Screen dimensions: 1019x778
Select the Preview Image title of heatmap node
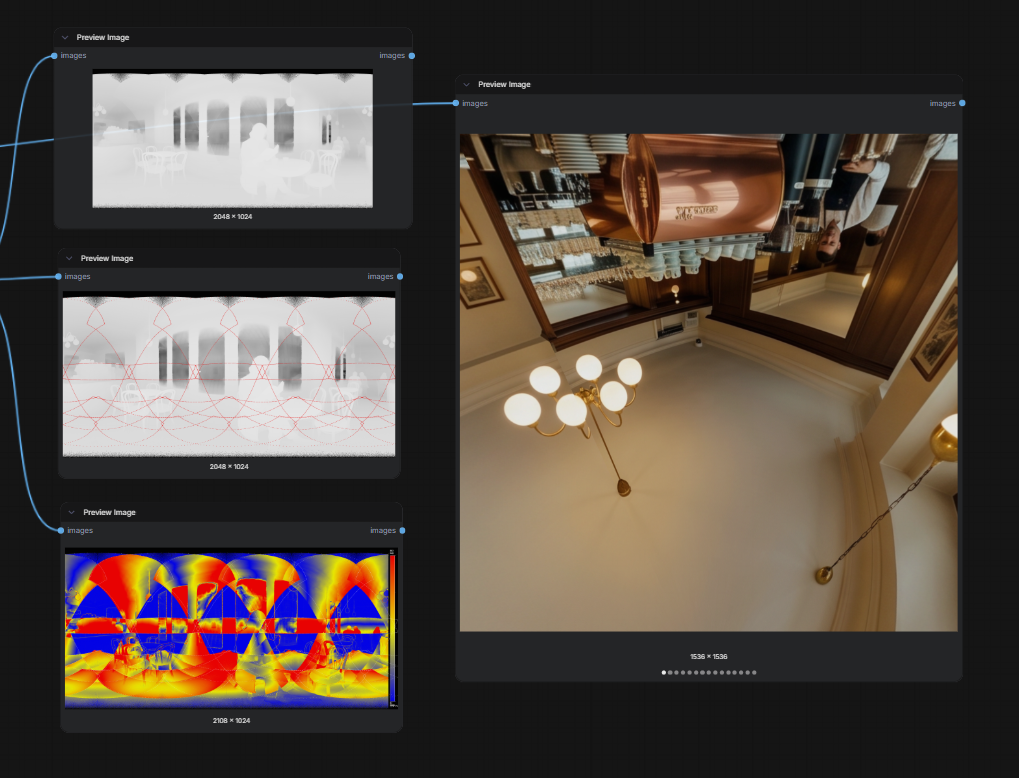click(109, 513)
